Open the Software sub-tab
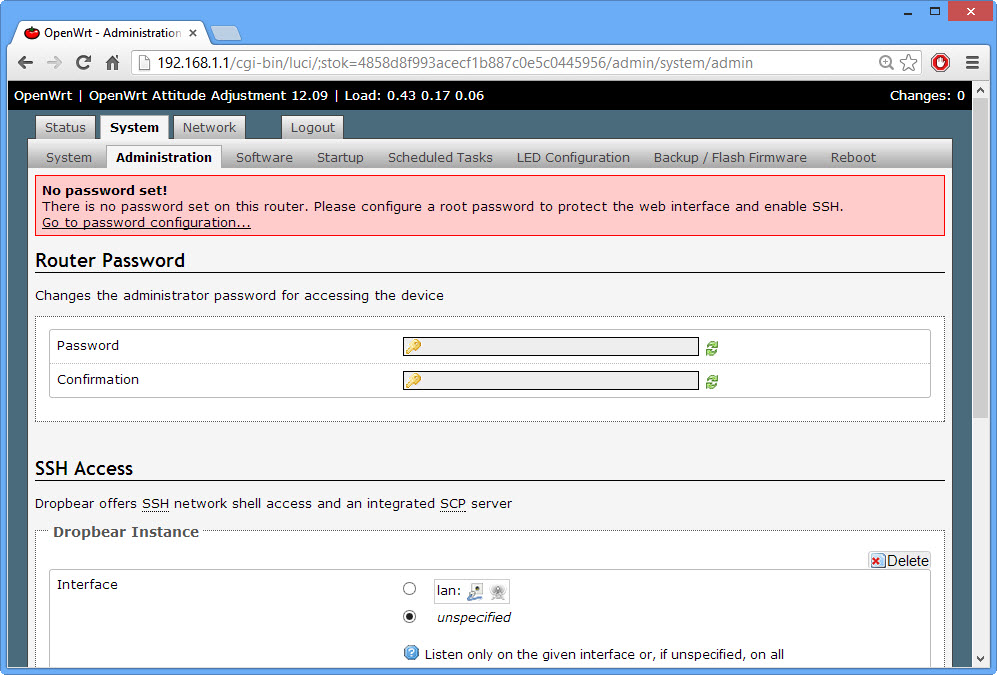Image resolution: width=997 pixels, height=675 pixels. click(264, 157)
